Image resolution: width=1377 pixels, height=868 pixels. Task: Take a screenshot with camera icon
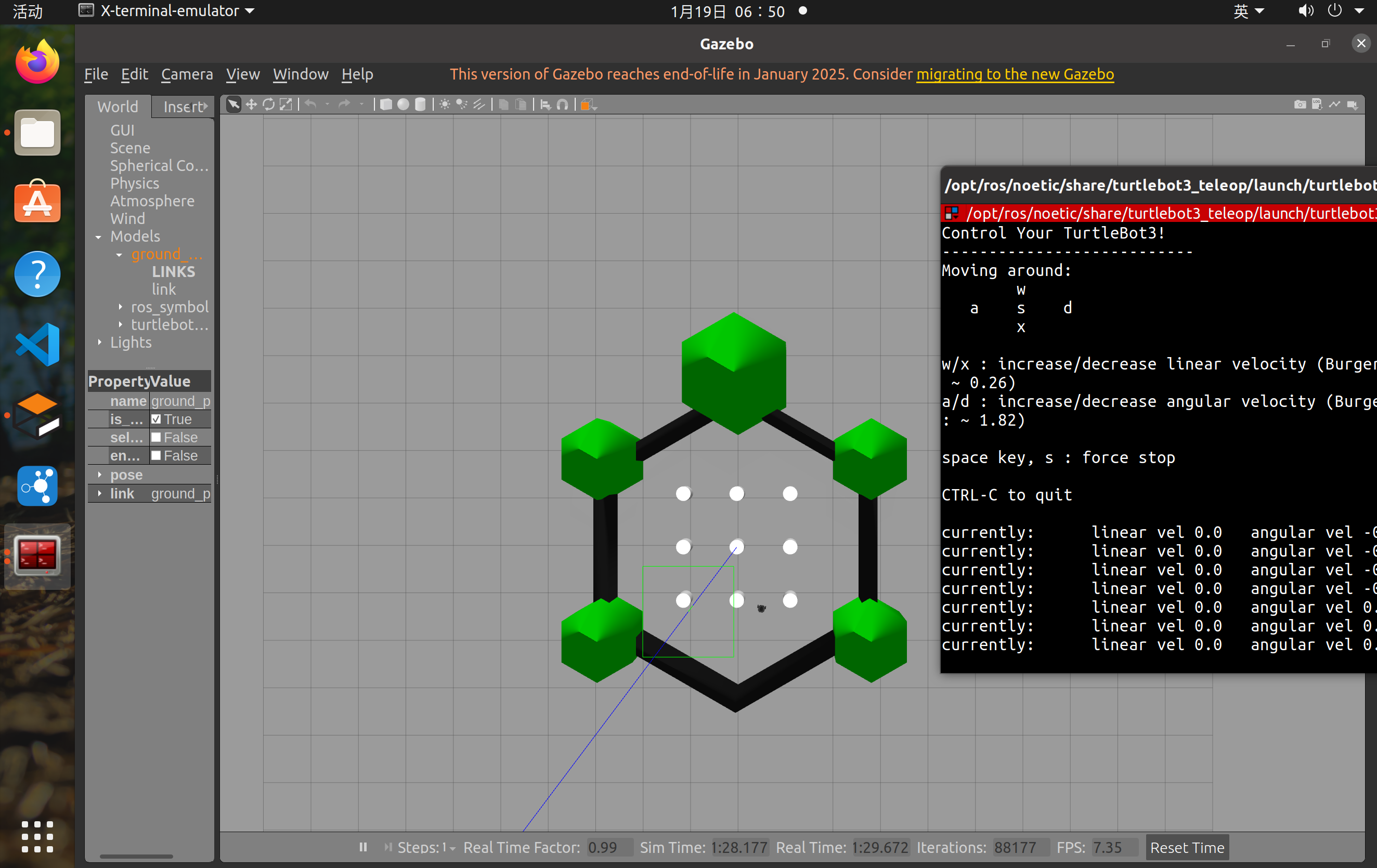(1300, 104)
